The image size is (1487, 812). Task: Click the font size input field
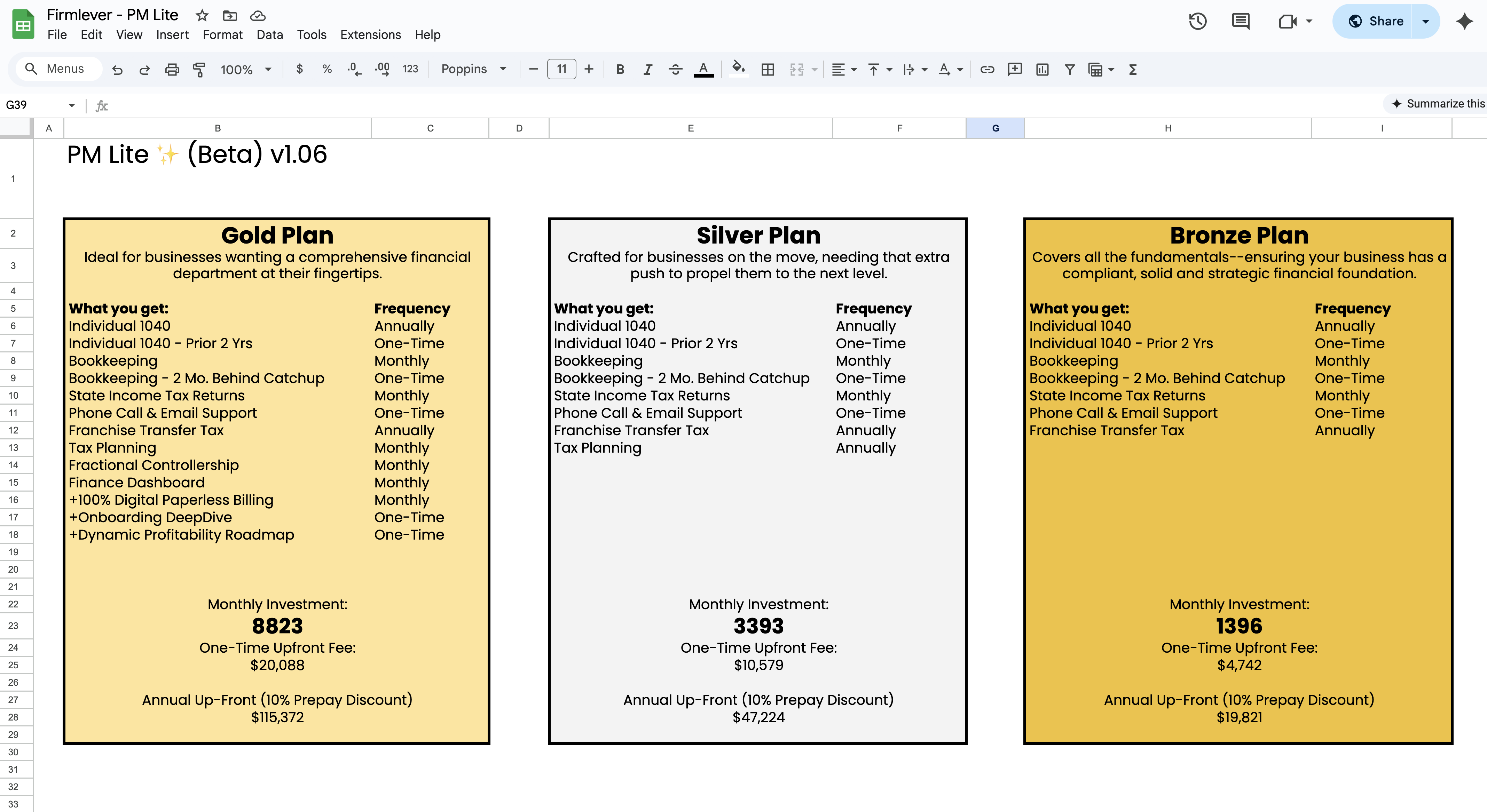[x=561, y=69]
